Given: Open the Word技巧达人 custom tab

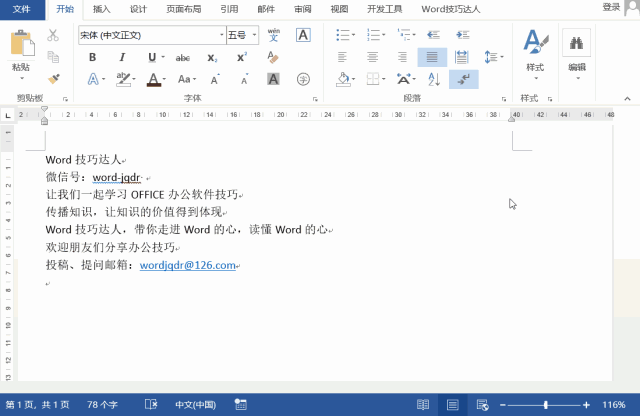Looking at the screenshot, I should click(x=451, y=9).
